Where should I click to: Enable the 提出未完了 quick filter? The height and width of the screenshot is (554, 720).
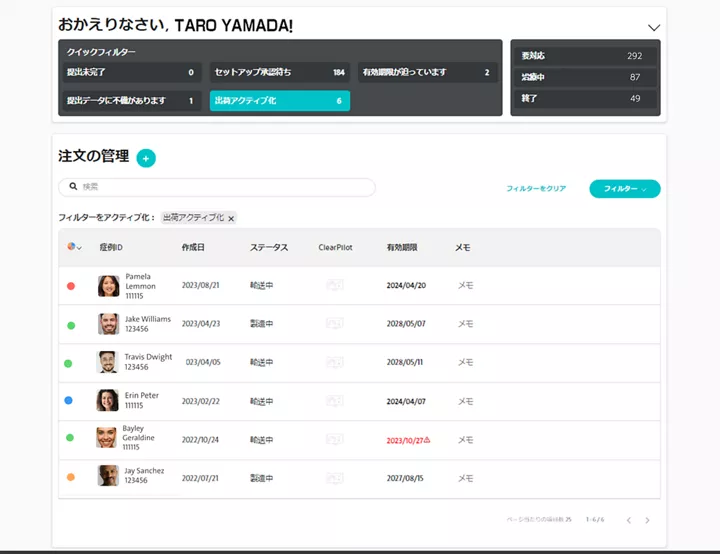coord(130,73)
